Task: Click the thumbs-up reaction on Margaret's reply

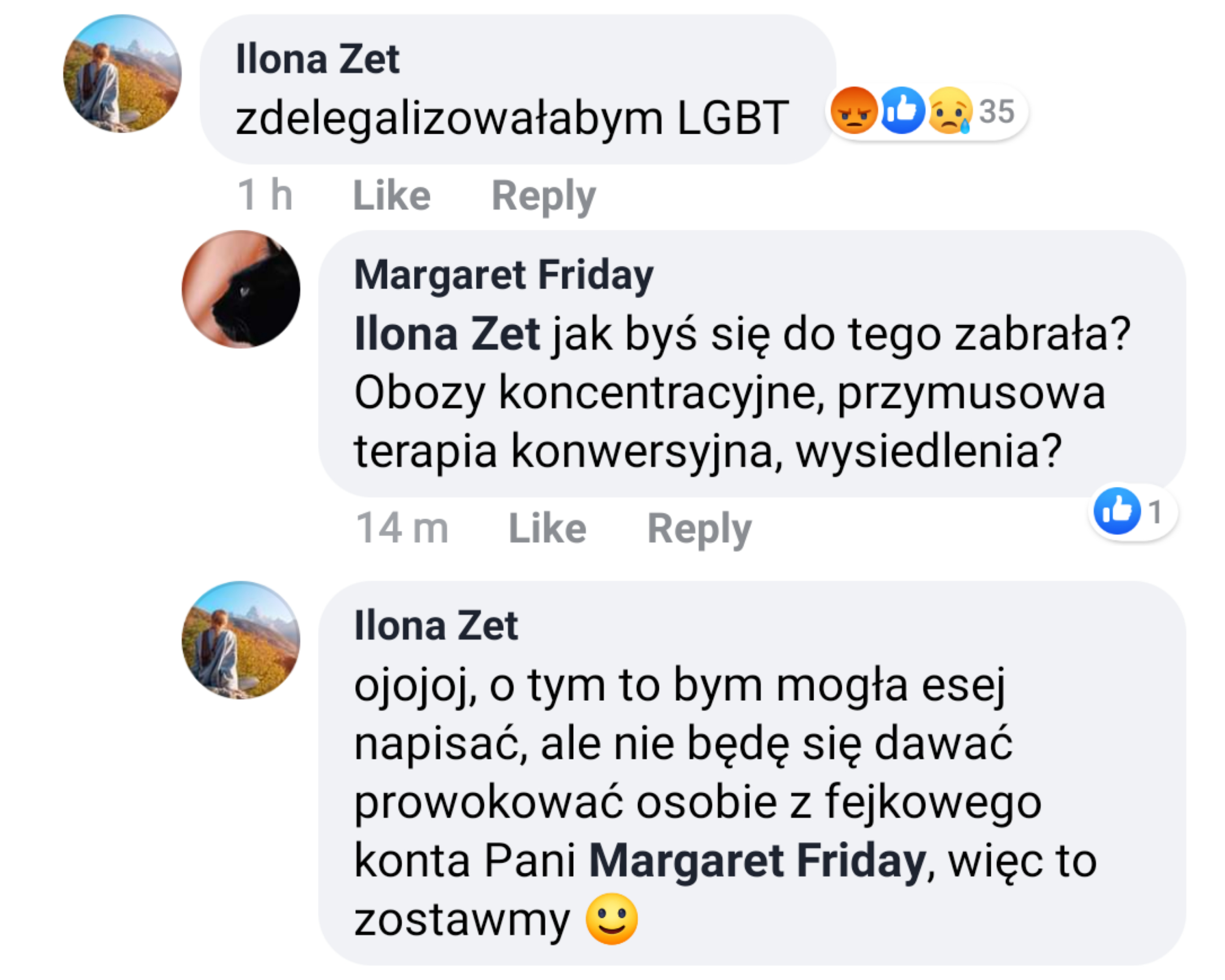Action: tap(1116, 511)
